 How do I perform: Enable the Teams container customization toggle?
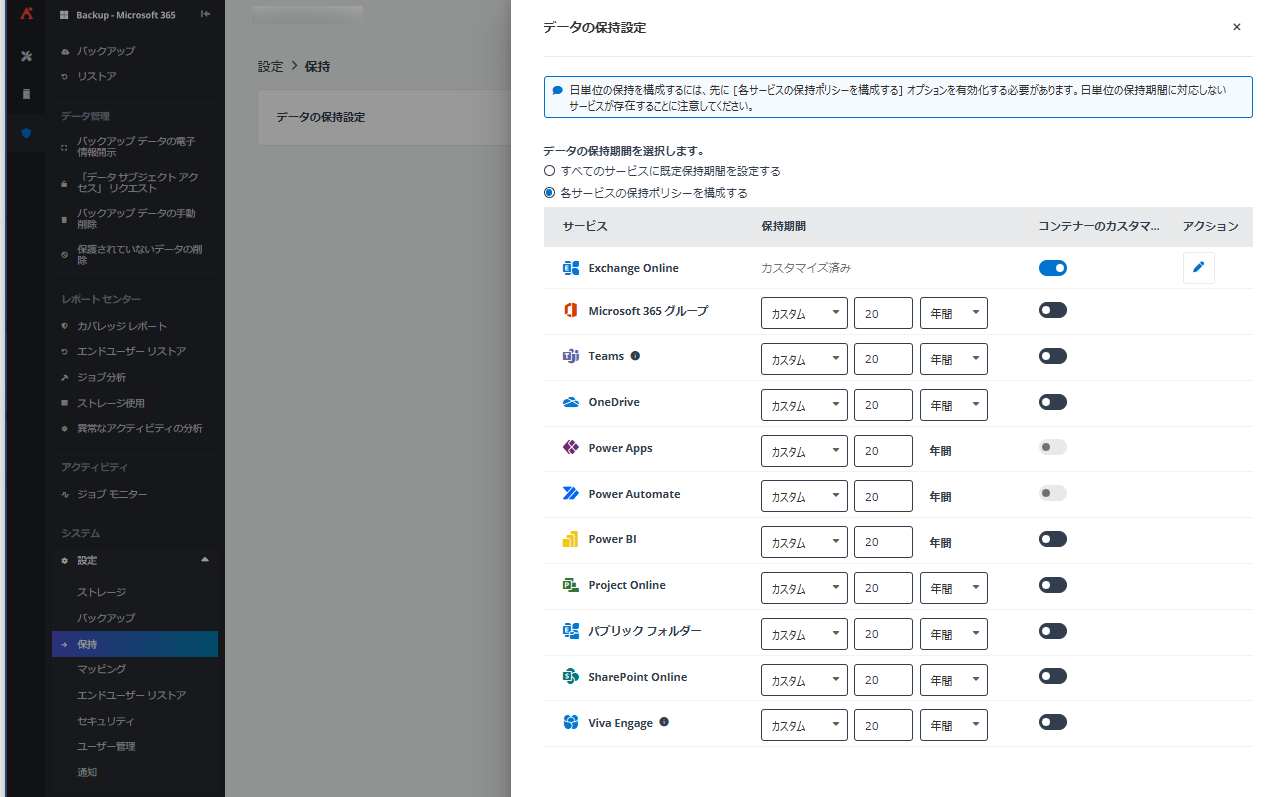[x=1053, y=356]
